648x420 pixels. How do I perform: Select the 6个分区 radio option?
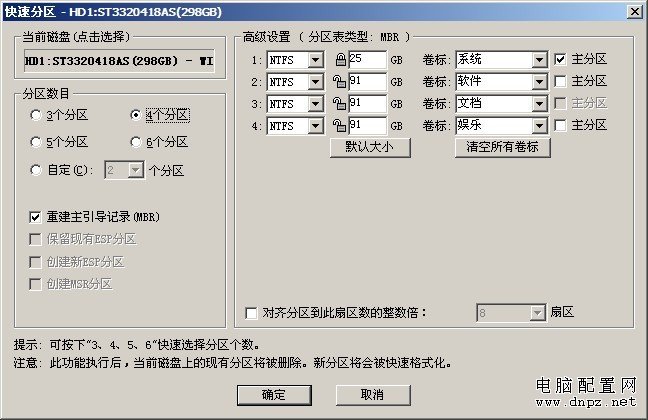136,142
